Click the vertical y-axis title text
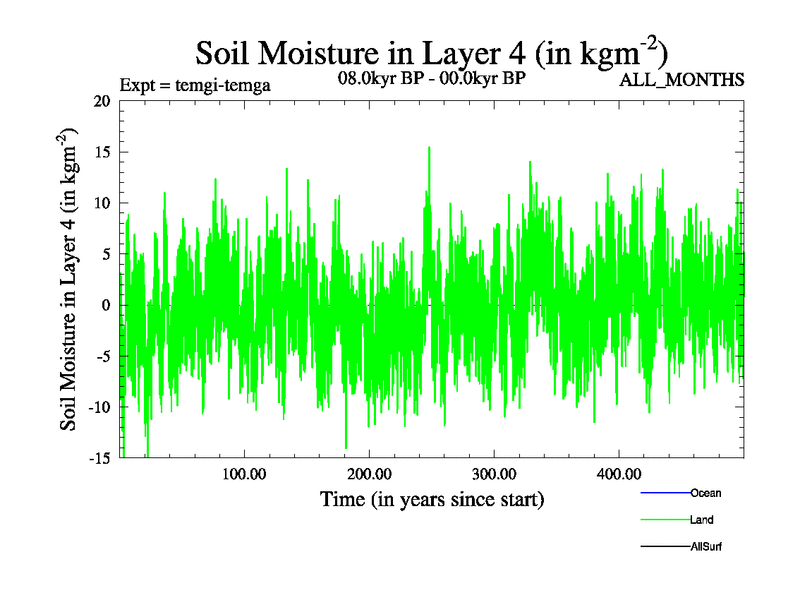Viewport: 800px width, 600px height. tap(70, 279)
